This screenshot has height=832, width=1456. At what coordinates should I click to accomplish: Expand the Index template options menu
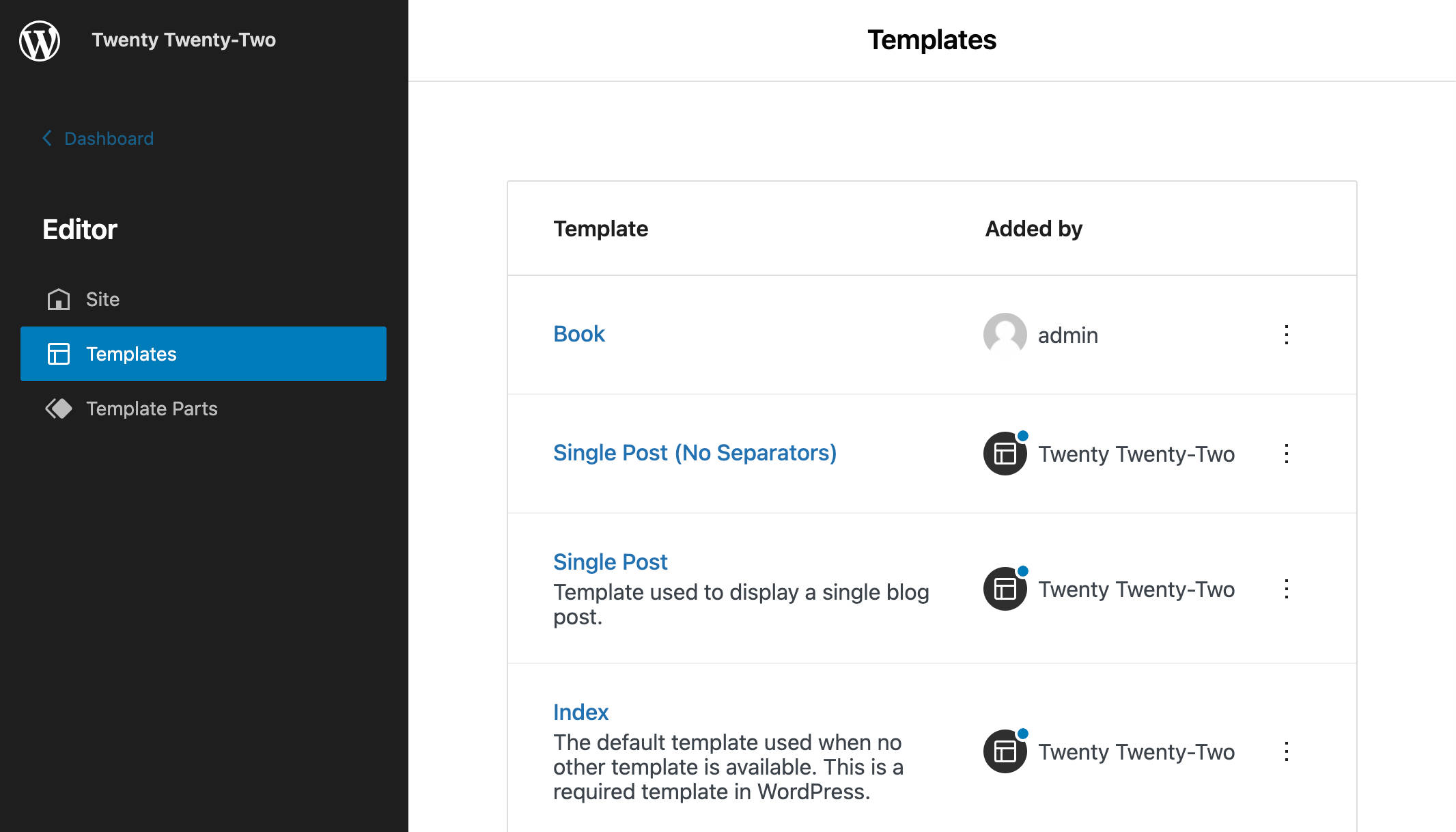1287,752
